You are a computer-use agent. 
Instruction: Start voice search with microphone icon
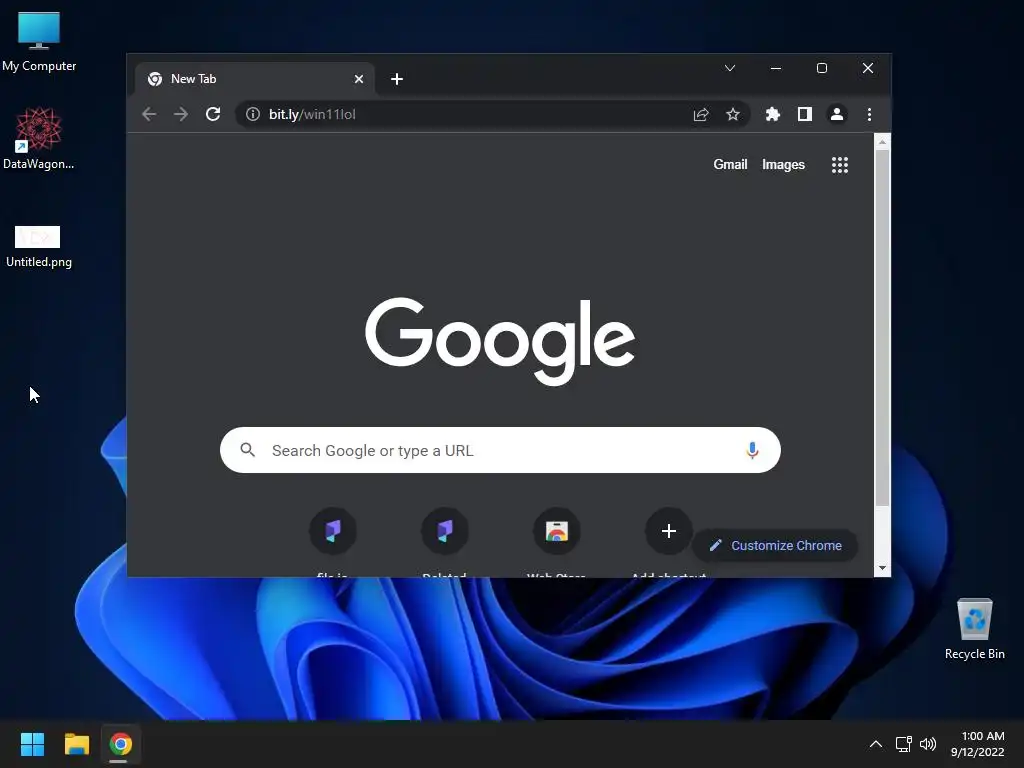point(752,450)
